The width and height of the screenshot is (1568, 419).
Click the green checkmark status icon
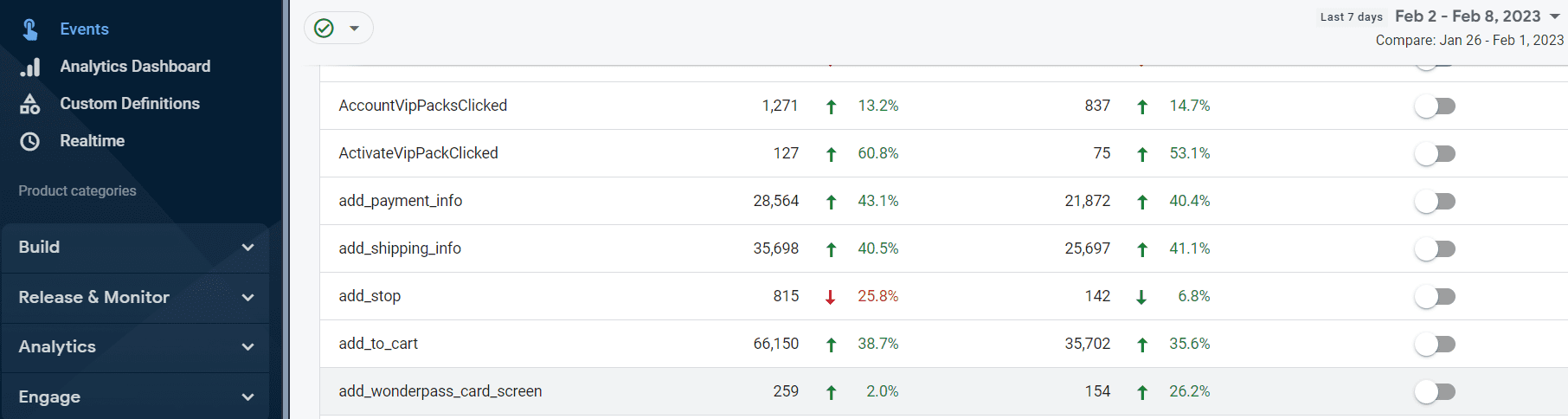[324, 29]
